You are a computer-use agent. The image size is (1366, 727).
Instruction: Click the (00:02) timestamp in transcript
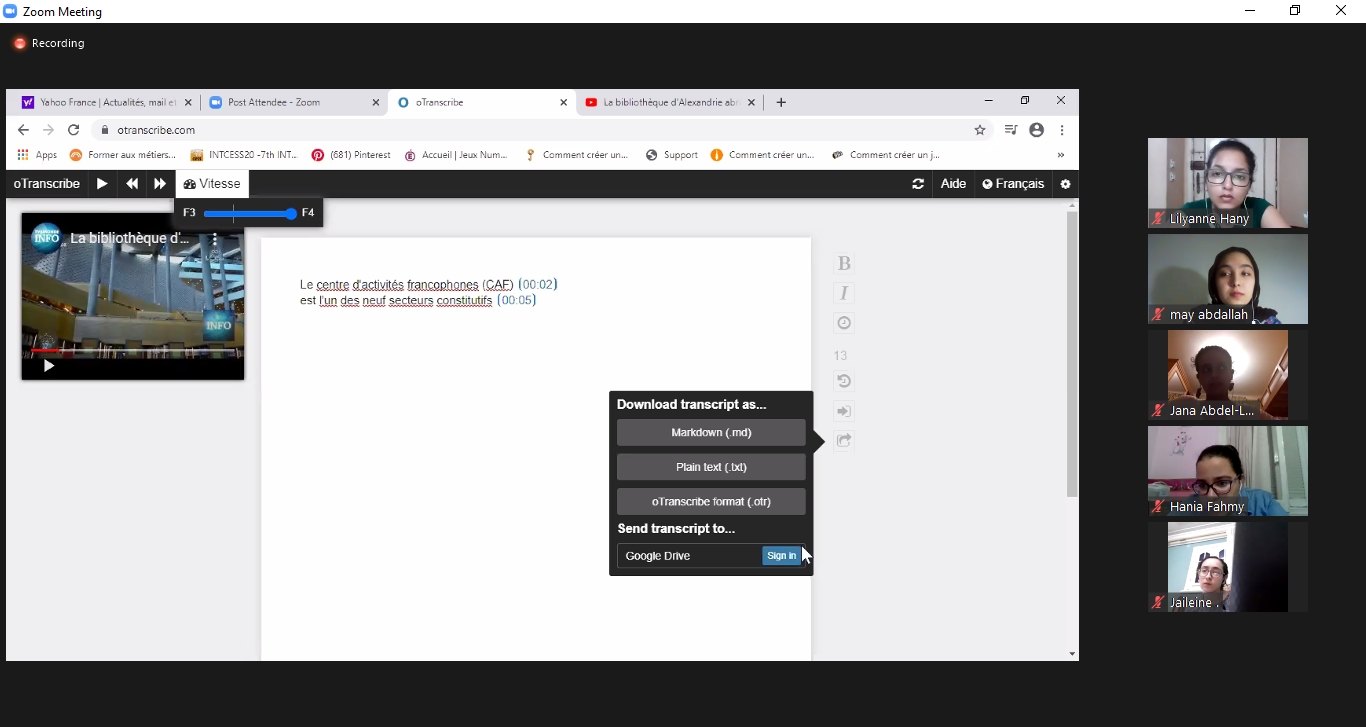[538, 285]
